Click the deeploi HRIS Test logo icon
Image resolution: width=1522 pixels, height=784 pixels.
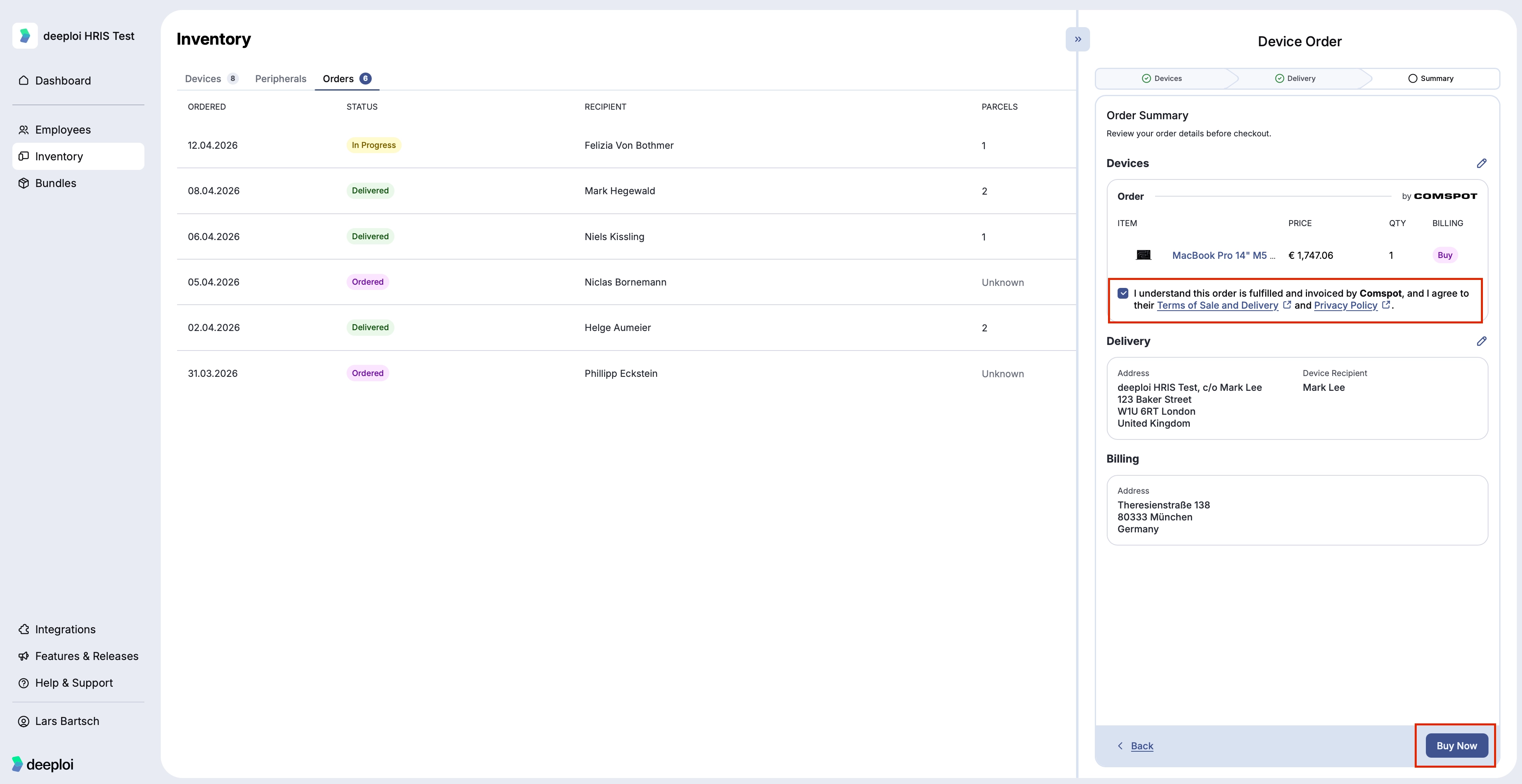click(x=25, y=36)
